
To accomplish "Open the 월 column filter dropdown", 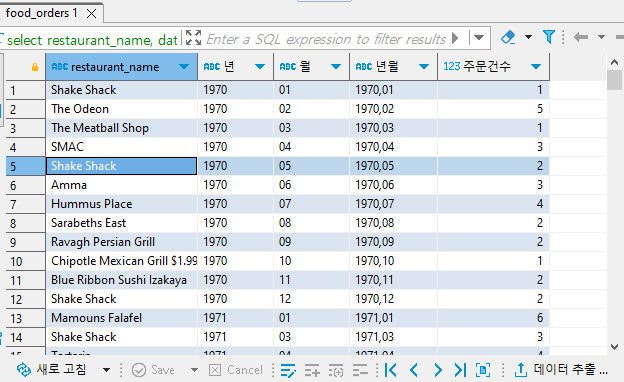I will pos(336,66).
